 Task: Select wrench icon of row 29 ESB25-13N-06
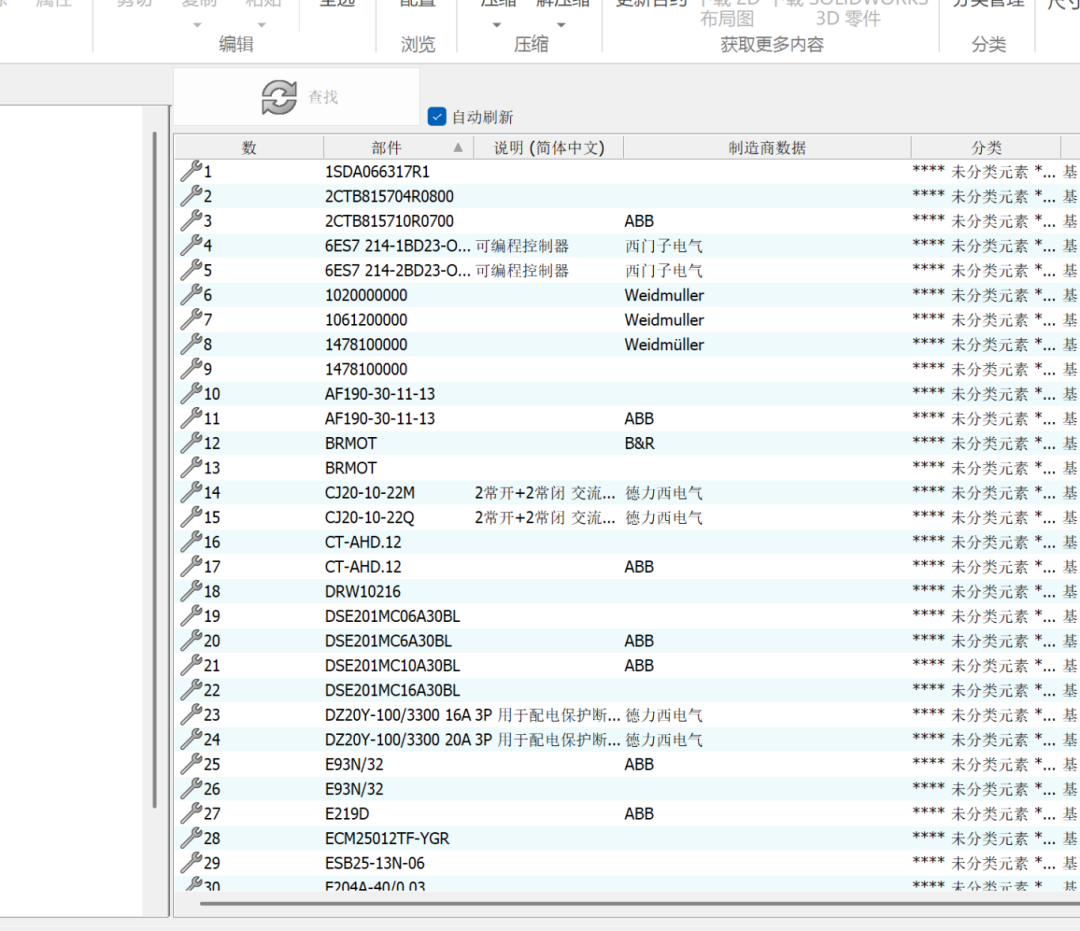190,862
